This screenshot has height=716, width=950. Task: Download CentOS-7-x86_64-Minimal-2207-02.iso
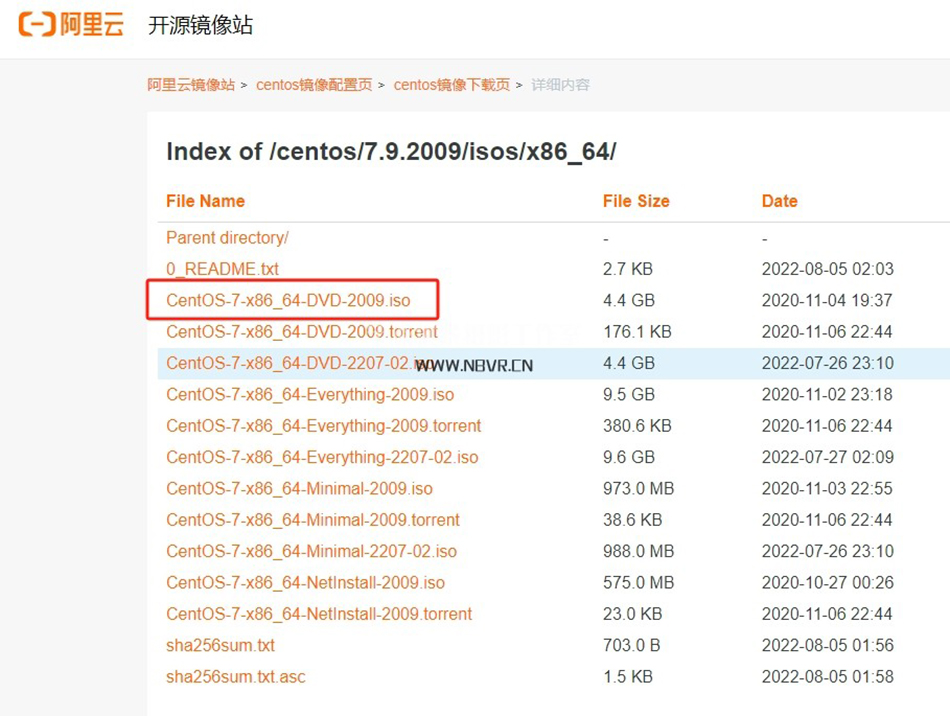click(311, 552)
